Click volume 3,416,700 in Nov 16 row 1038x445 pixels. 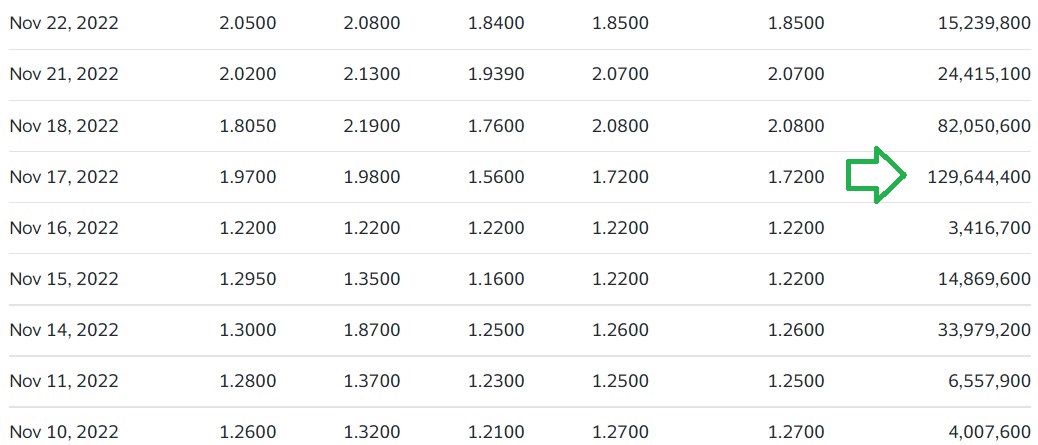(x=989, y=228)
